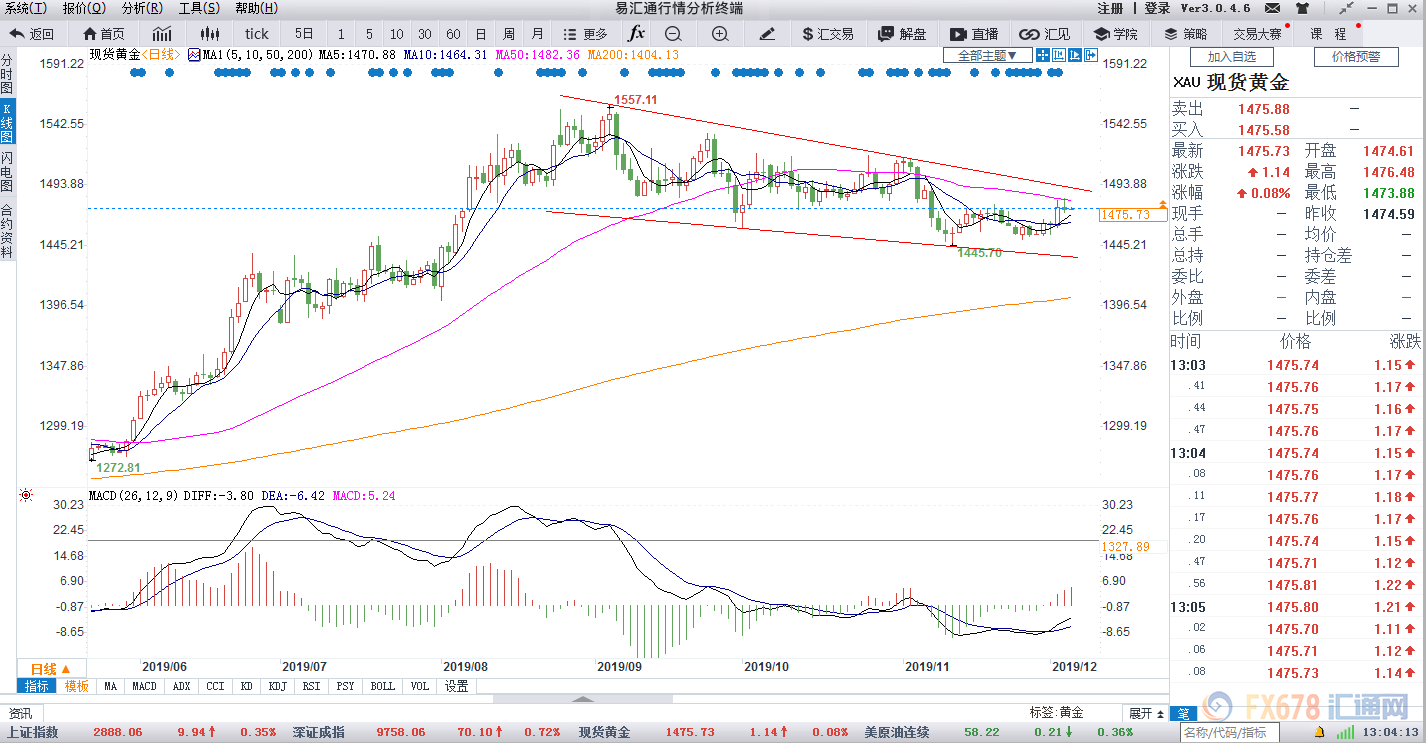
Task: Open 系统(T) menu
Action: [x=26, y=8]
